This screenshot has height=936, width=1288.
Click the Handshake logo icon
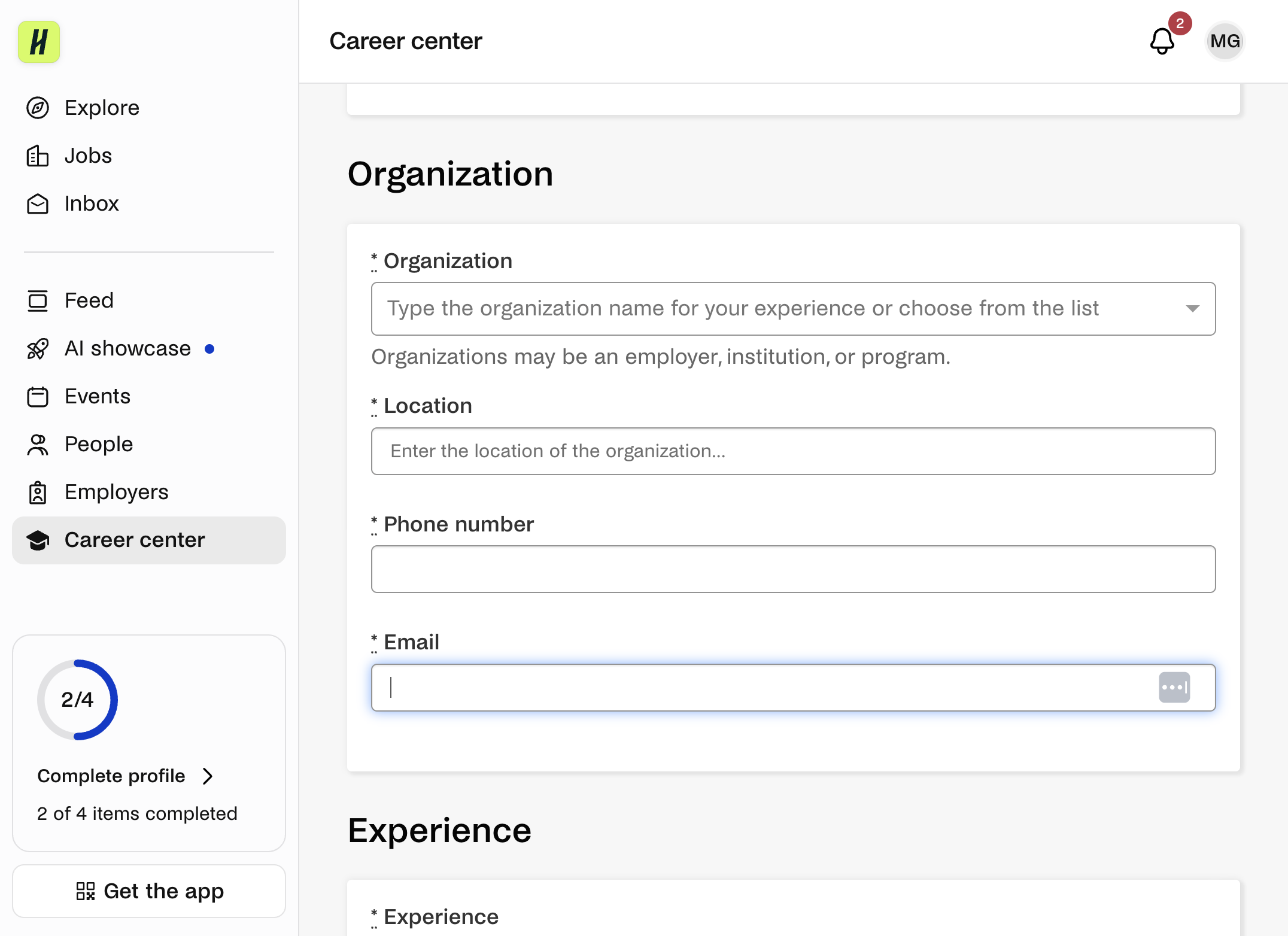pyautogui.click(x=39, y=42)
